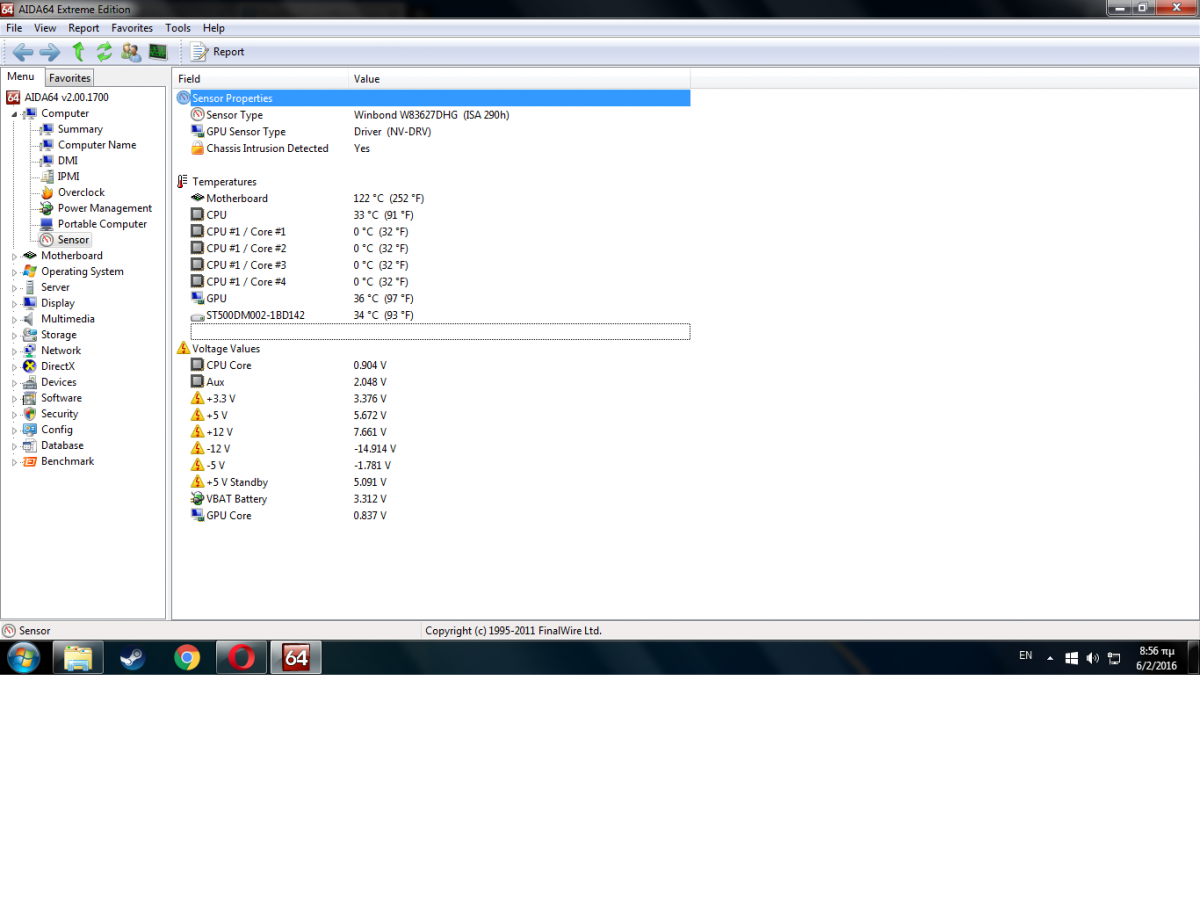
Task: Click the Config tree icon
Action: 30,430
